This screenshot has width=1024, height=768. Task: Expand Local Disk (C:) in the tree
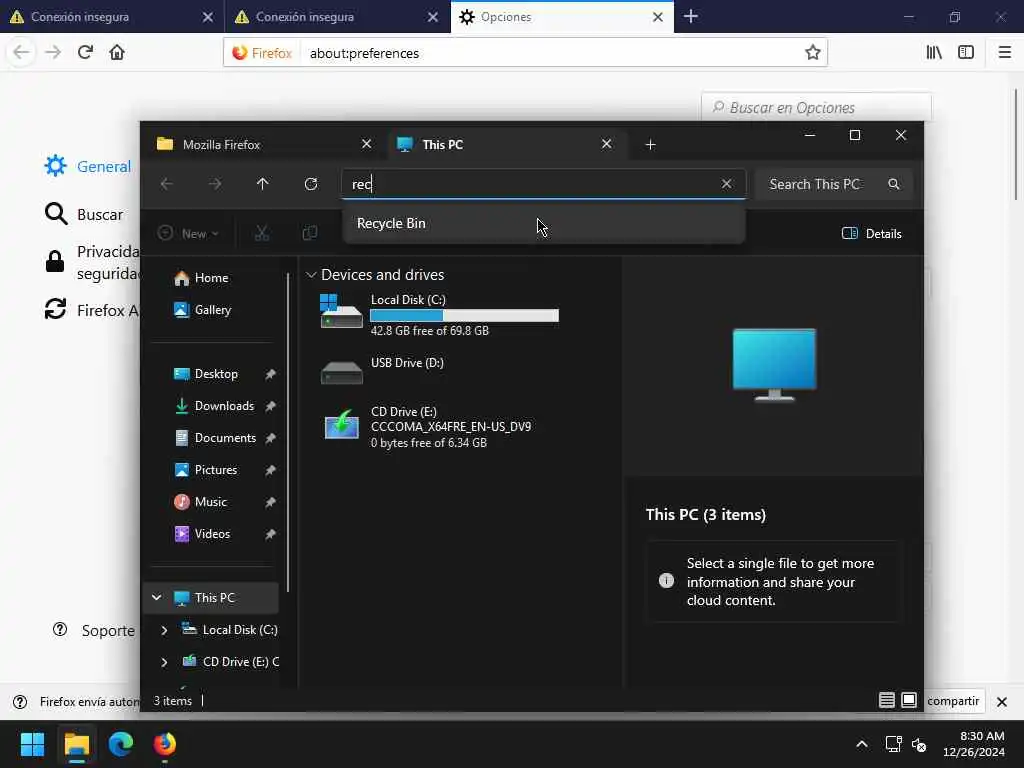point(165,630)
